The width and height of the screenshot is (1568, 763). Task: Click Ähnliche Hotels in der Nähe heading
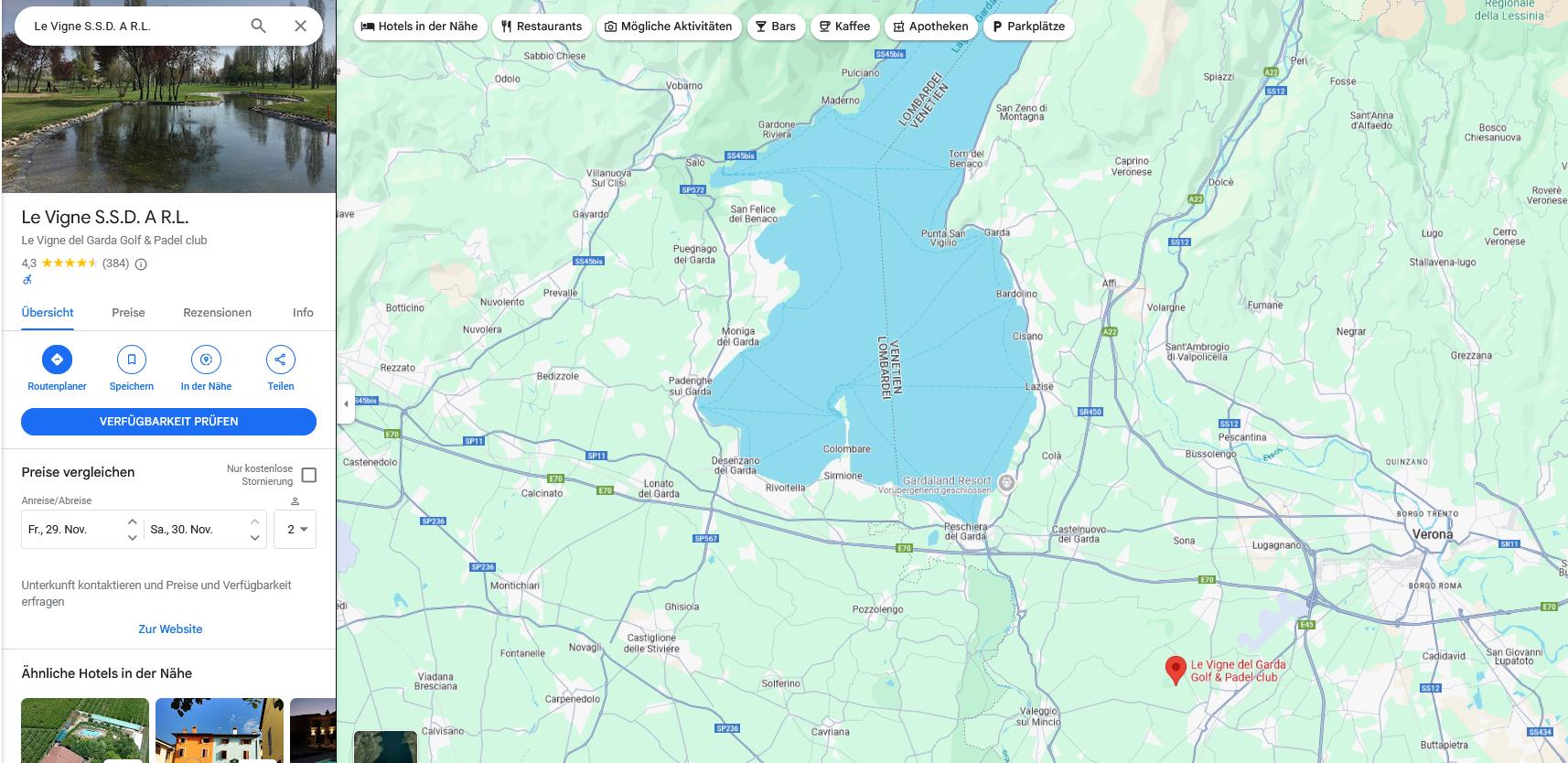(107, 673)
